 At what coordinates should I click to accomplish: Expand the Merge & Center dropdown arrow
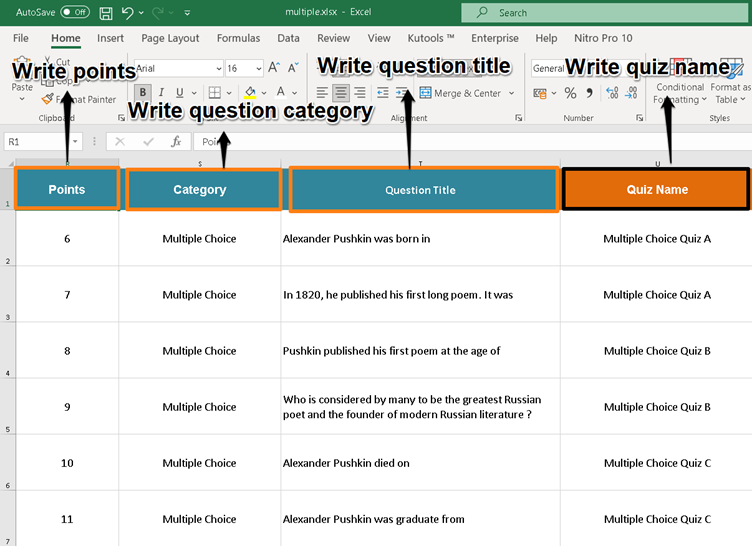(511, 93)
